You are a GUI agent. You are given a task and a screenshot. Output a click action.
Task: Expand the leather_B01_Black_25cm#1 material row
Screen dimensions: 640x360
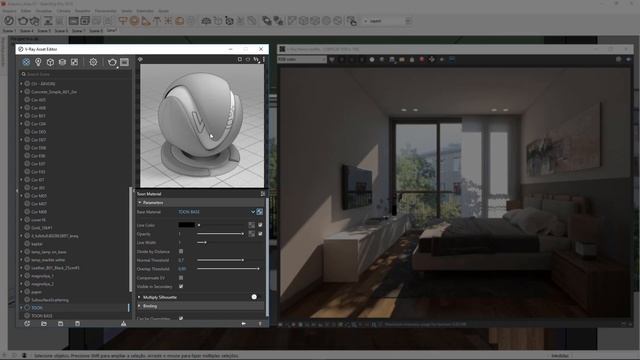pyautogui.click(x=21, y=268)
